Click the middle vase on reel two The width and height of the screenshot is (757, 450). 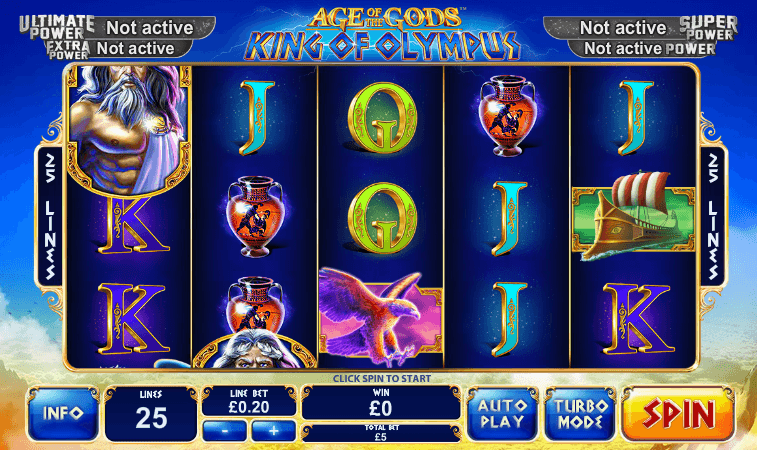pos(254,216)
